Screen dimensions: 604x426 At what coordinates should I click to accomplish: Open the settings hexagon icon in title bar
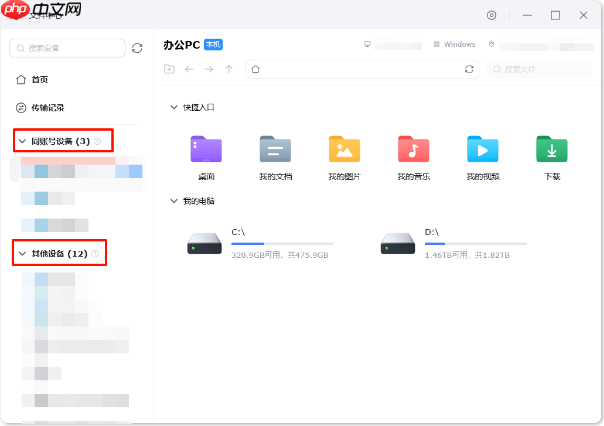click(x=491, y=15)
